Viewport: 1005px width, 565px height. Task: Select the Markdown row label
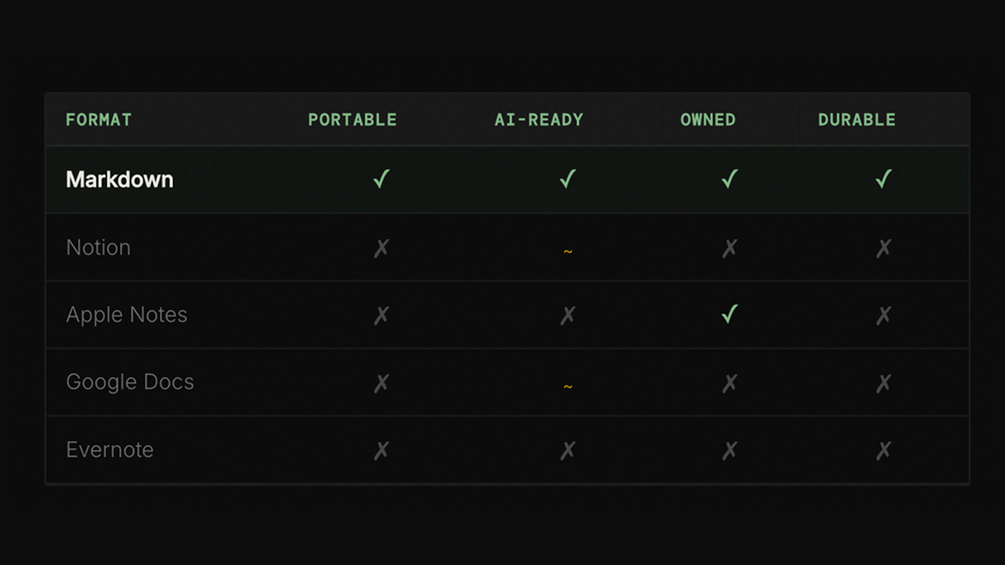(x=120, y=180)
